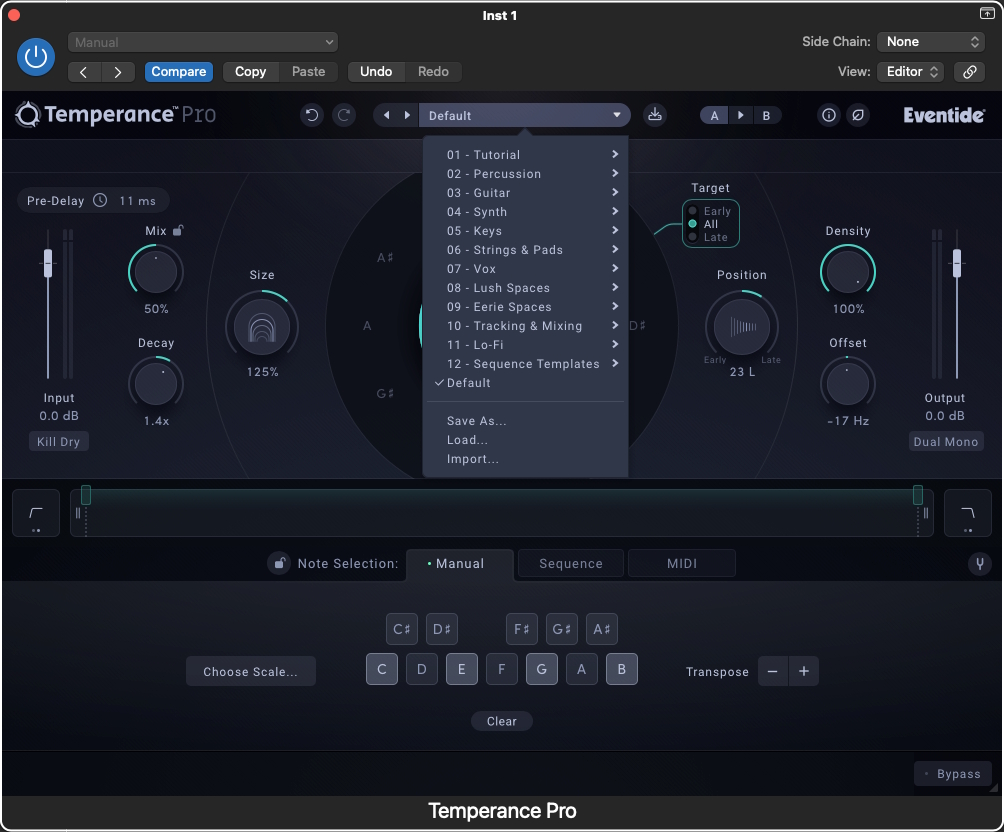Click the tuning fork icon
Screen dimensions: 1004x832
pyautogui.click(x=980, y=564)
